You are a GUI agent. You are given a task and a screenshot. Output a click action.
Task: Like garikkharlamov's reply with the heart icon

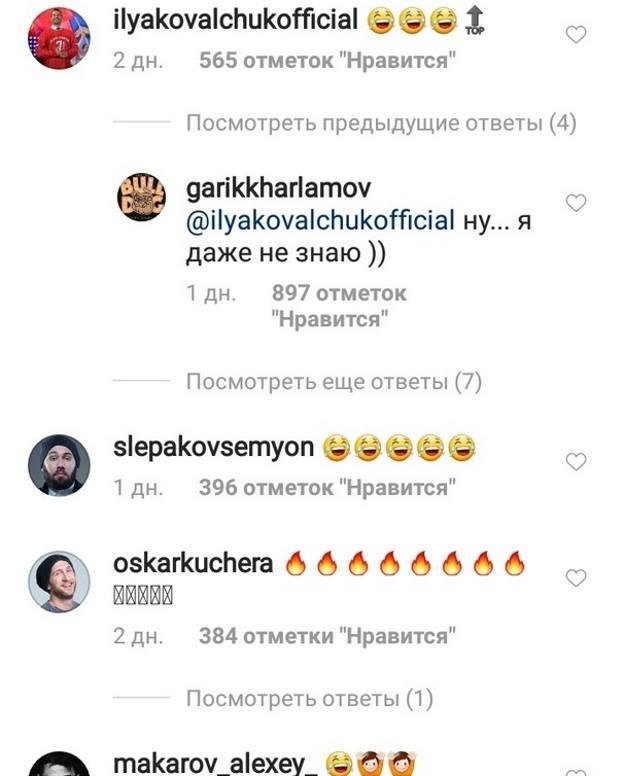point(576,203)
